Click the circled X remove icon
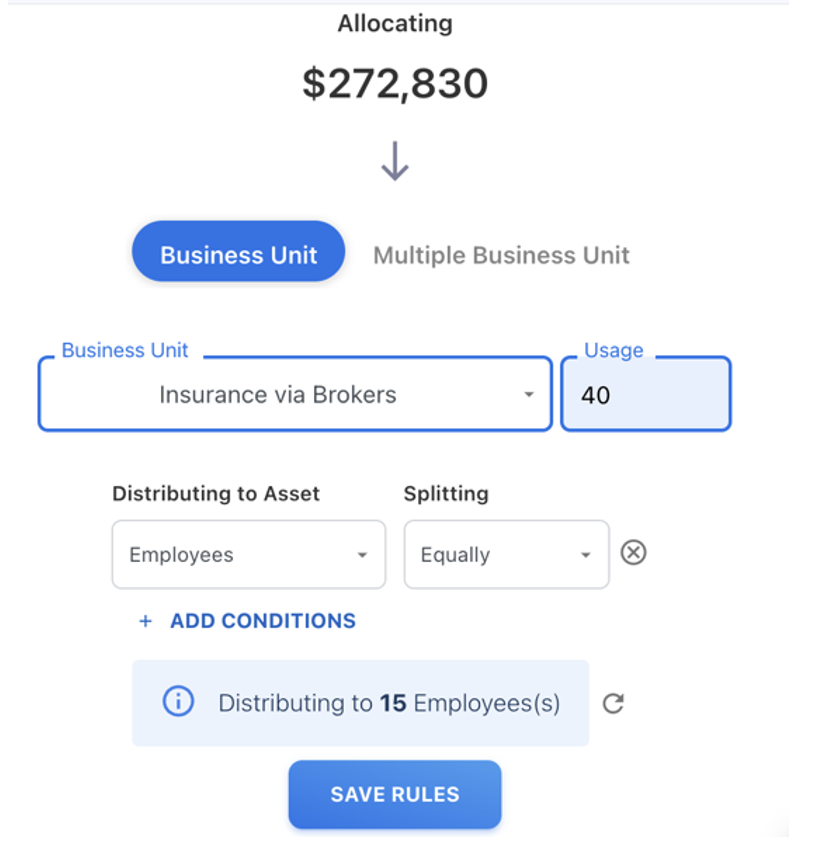This screenshot has width=822, height=864. [633, 552]
